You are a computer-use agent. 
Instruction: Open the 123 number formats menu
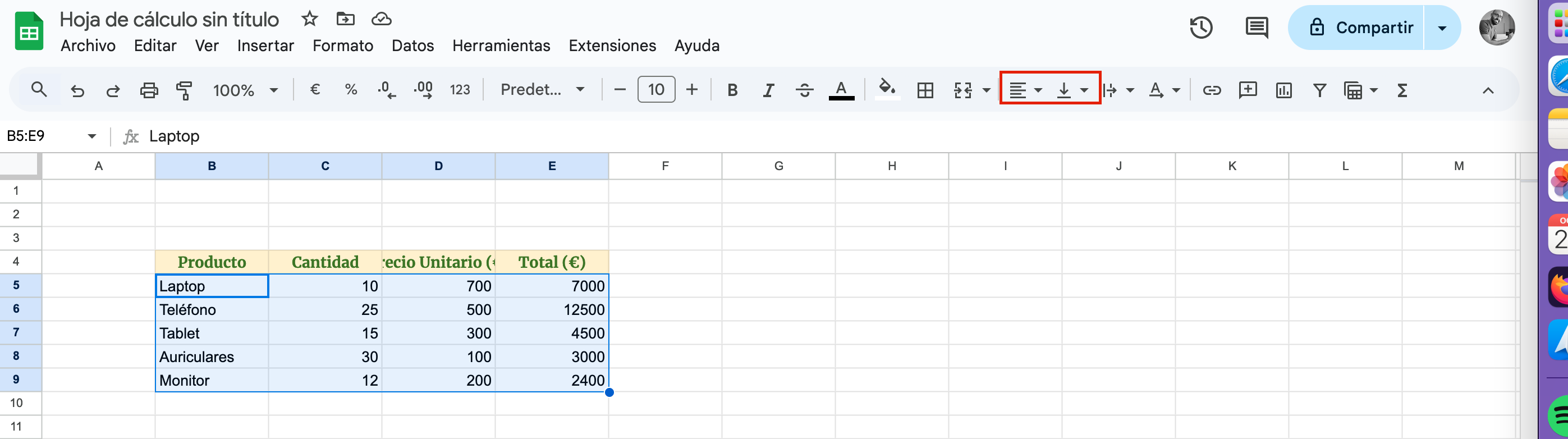[460, 90]
